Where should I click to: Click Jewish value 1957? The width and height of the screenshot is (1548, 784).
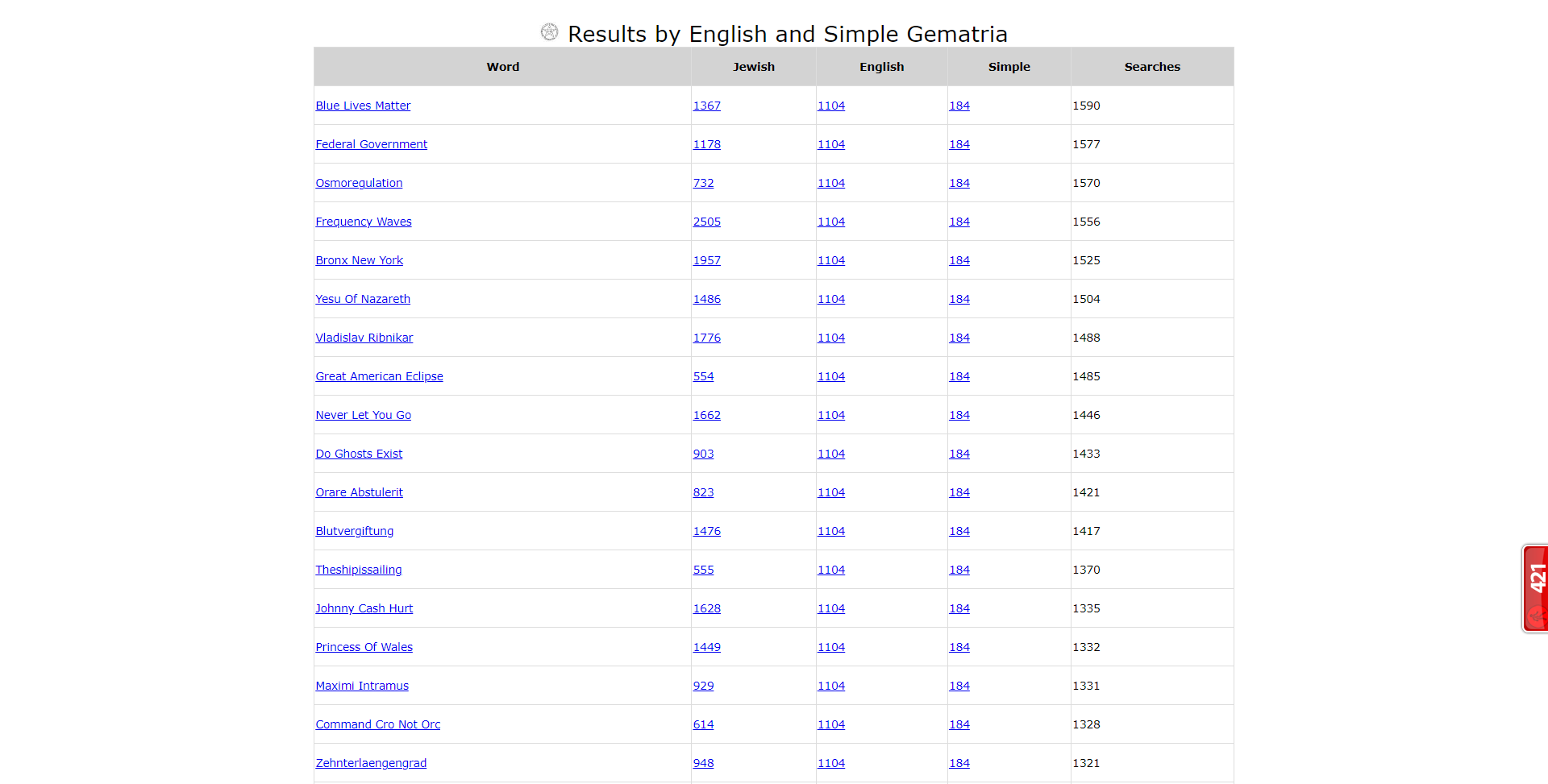coord(706,260)
